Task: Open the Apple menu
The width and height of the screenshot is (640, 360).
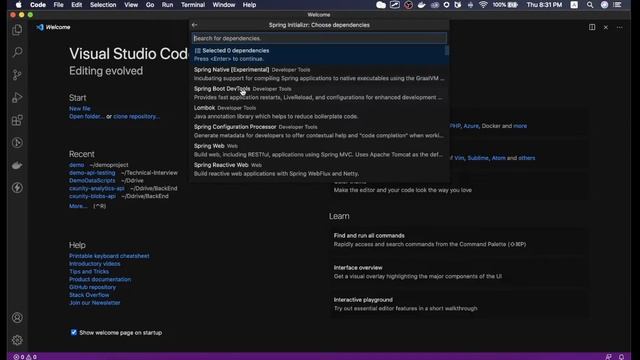Action: tap(19, 5)
